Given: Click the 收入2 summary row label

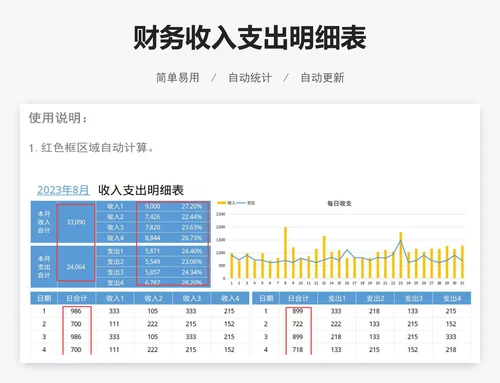Looking at the screenshot, I should point(115,217).
